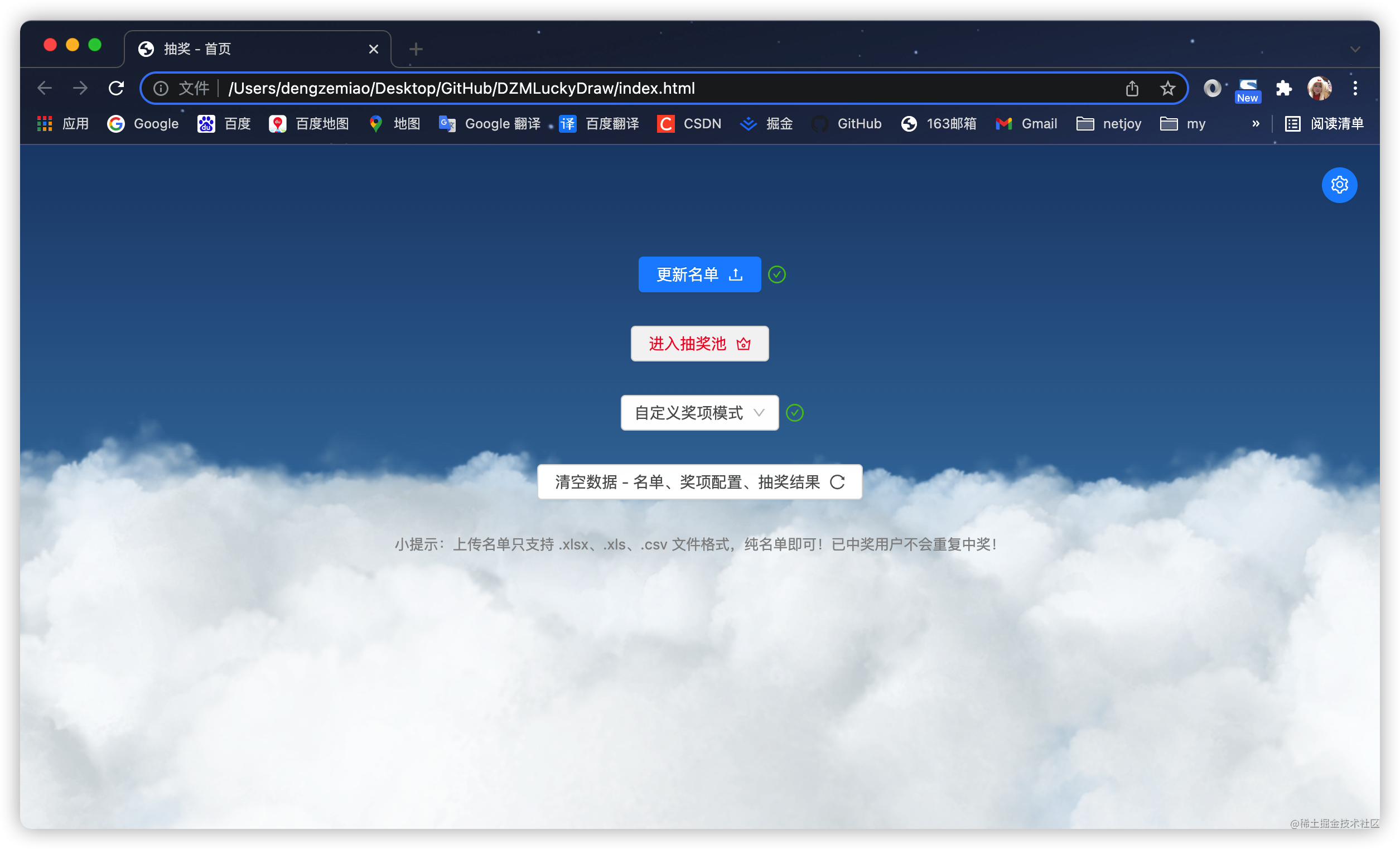Click the 更新名单 upload button
Screen dimensions: 1400x849
pyautogui.click(x=699, y=274)
